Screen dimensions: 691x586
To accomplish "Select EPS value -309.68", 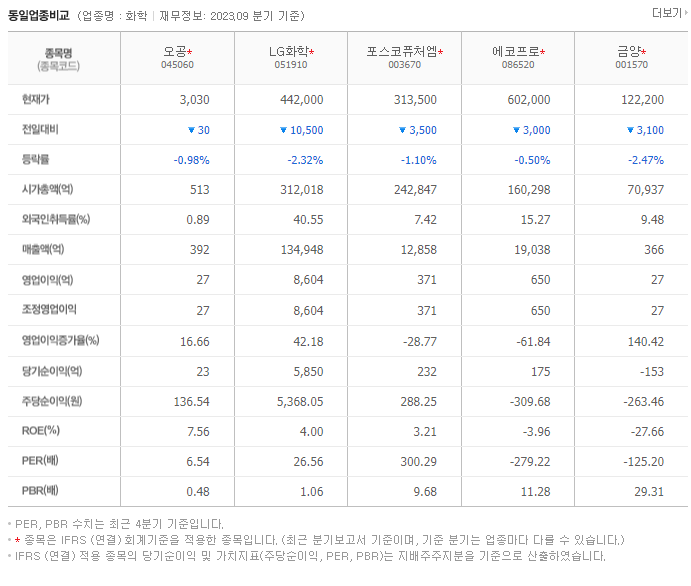I will coord(530,401).
